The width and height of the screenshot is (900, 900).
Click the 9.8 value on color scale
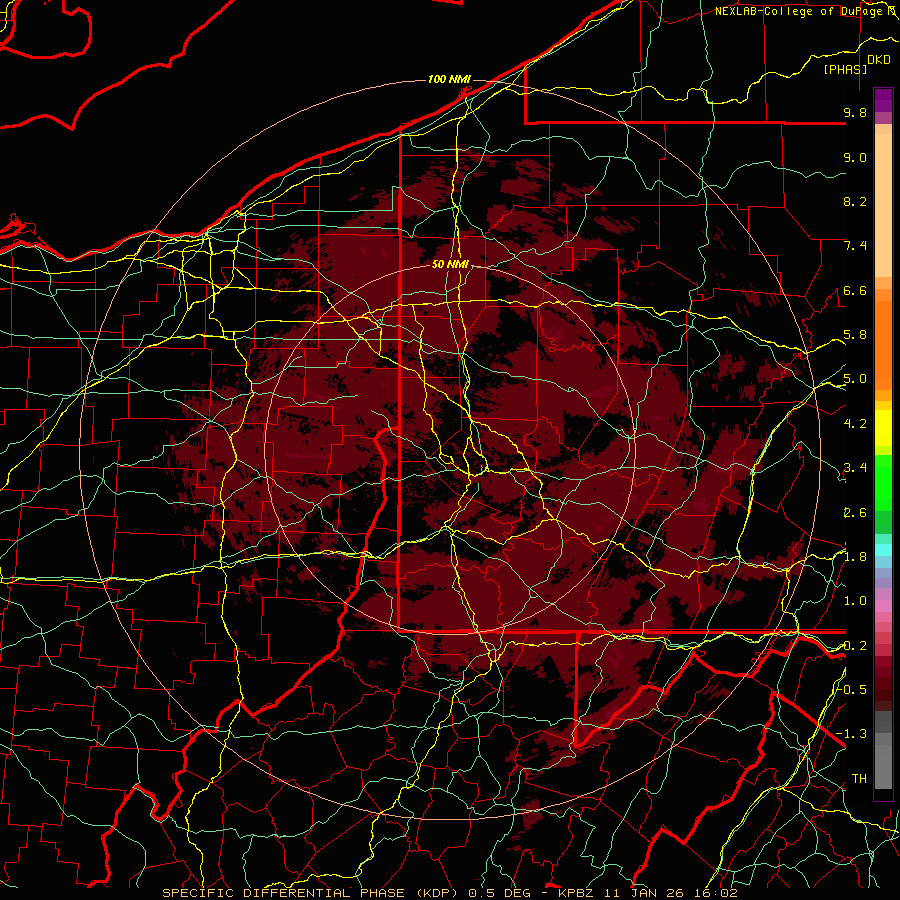[x=855, y=113]
